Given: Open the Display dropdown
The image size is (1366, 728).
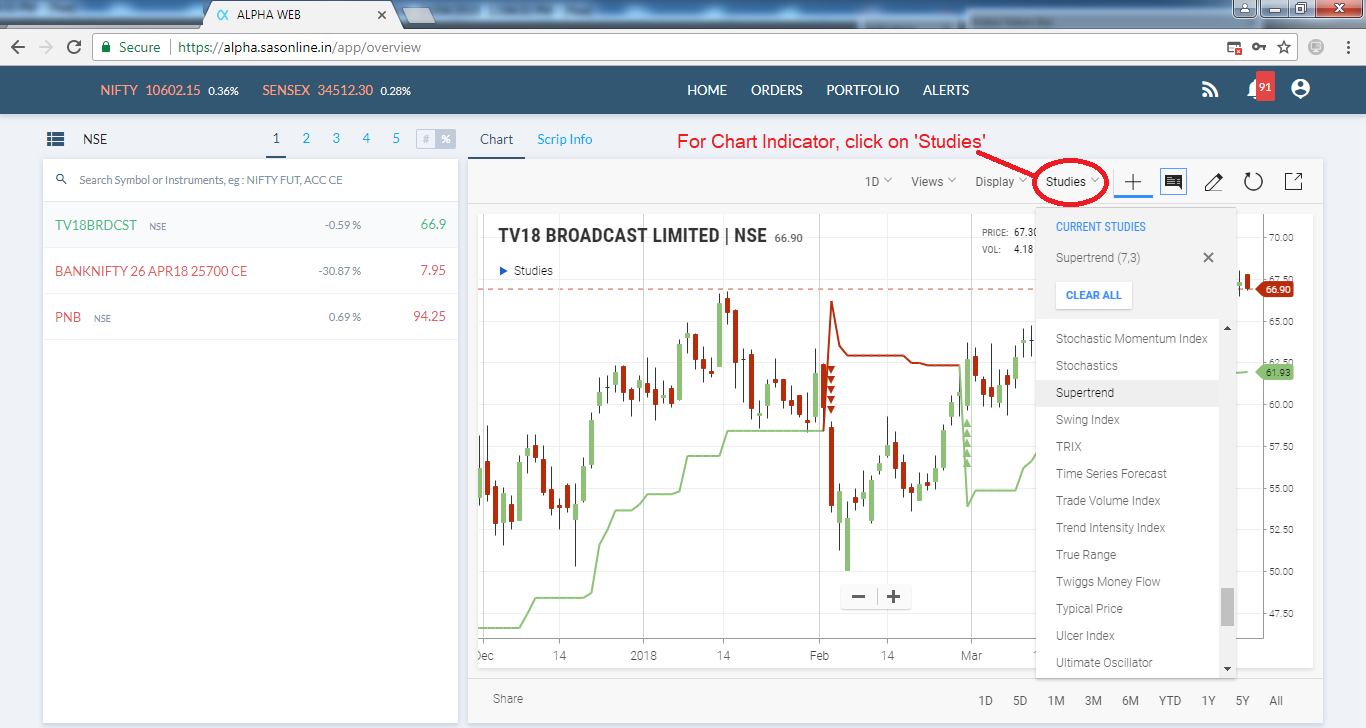Looking at the screenshot, I should point(1001,182).
